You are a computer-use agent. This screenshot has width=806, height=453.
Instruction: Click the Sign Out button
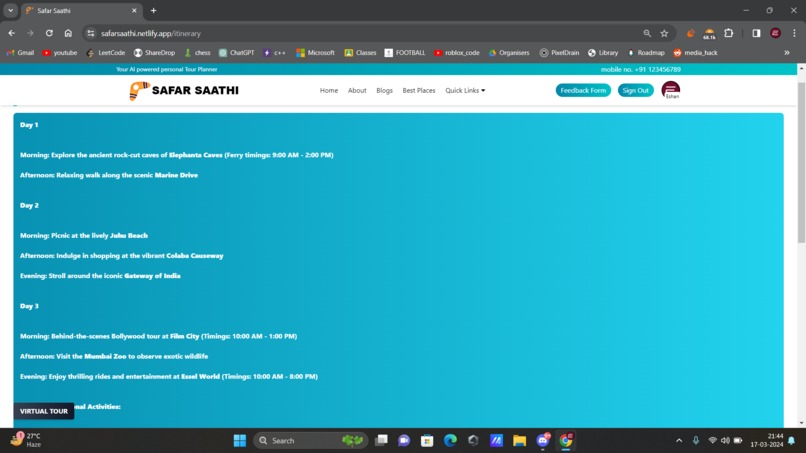click(635, 90)
